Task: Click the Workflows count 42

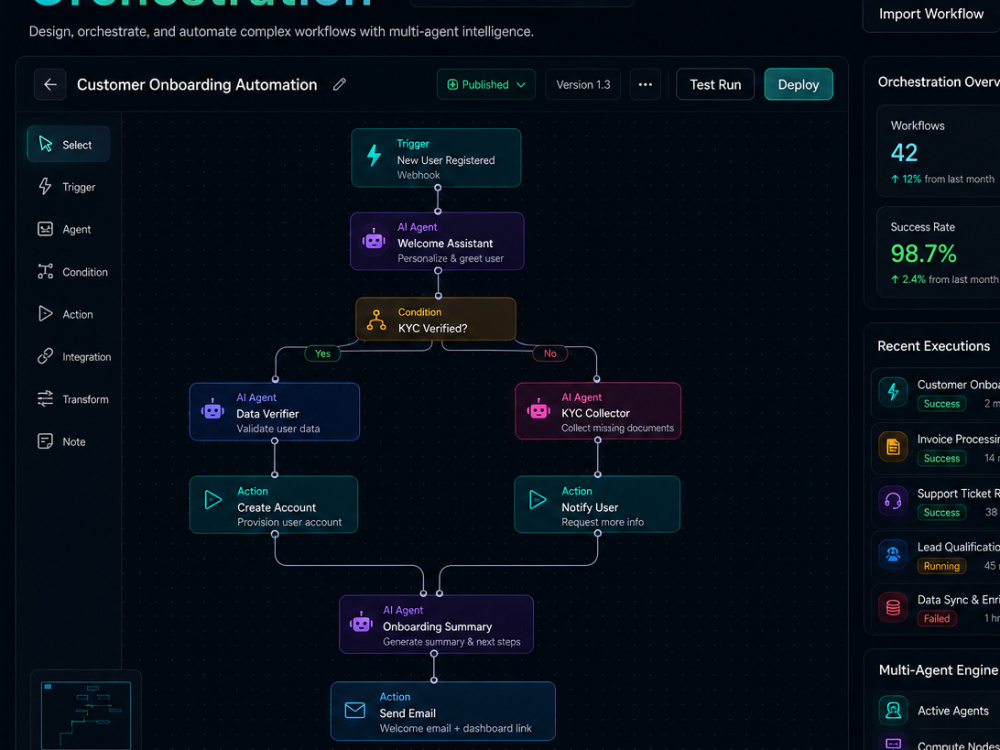Action: (904, 152)
